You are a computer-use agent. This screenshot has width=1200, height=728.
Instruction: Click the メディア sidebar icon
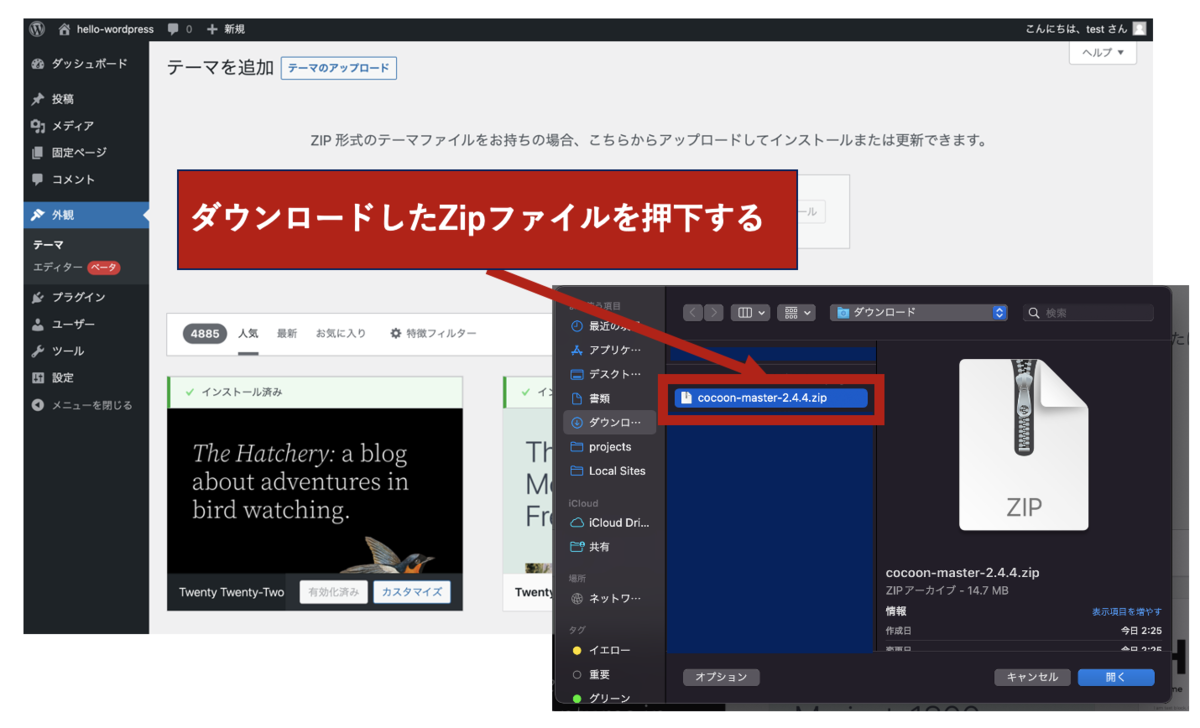click(x=38, y=126)
